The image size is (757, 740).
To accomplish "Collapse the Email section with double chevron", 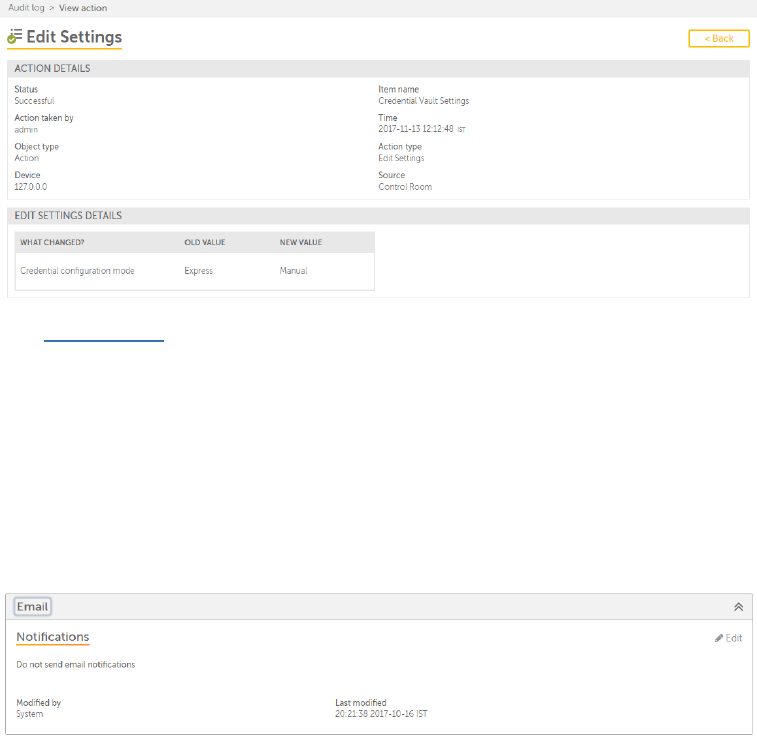I will pyautogui.click(x=738, y=606).
